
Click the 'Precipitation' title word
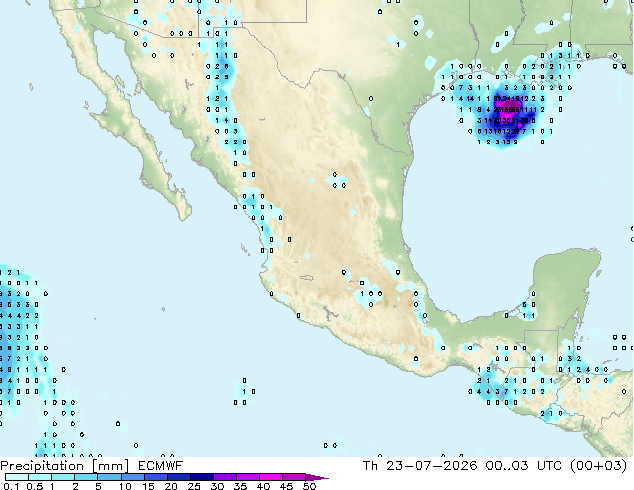[x=42, y=466]
